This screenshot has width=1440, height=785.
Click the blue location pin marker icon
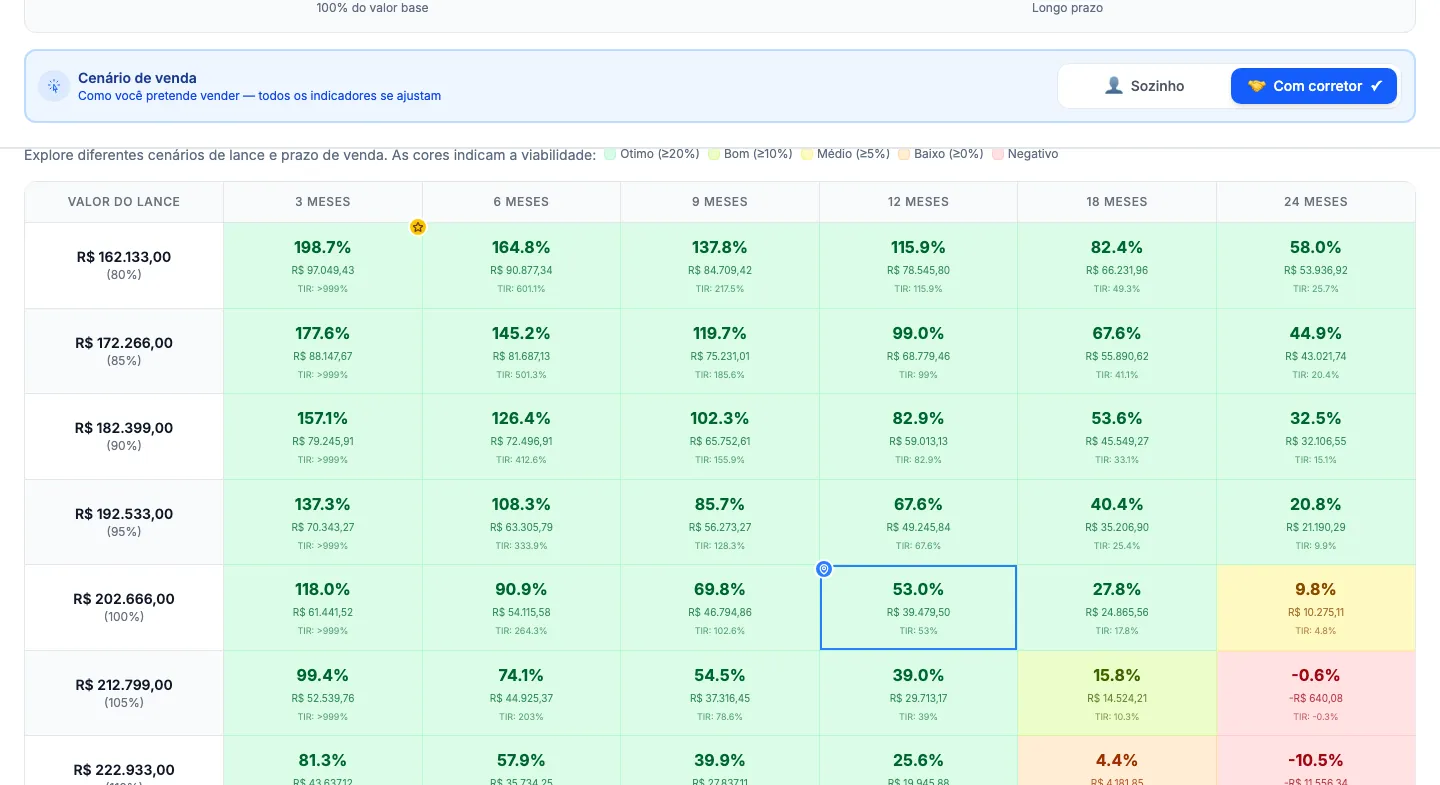tap(824, 569)
